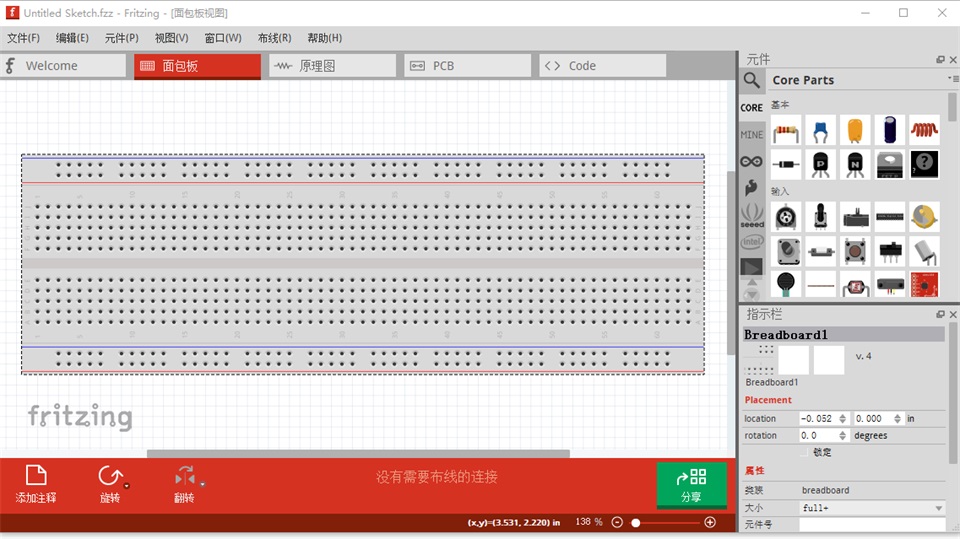The image size is (960, 539).
Task: Expand the breadboard size dropdown full+
Action: coord(872,508)
